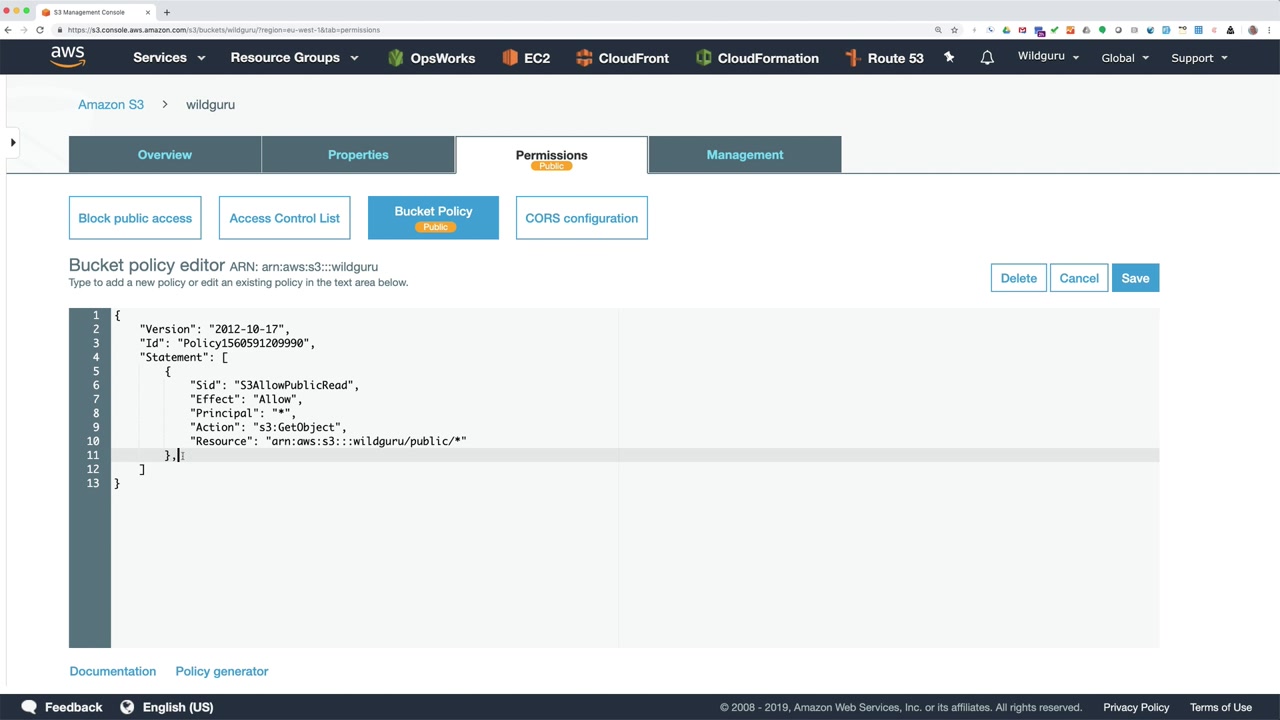Switch to the Management tab

(745, 155)
